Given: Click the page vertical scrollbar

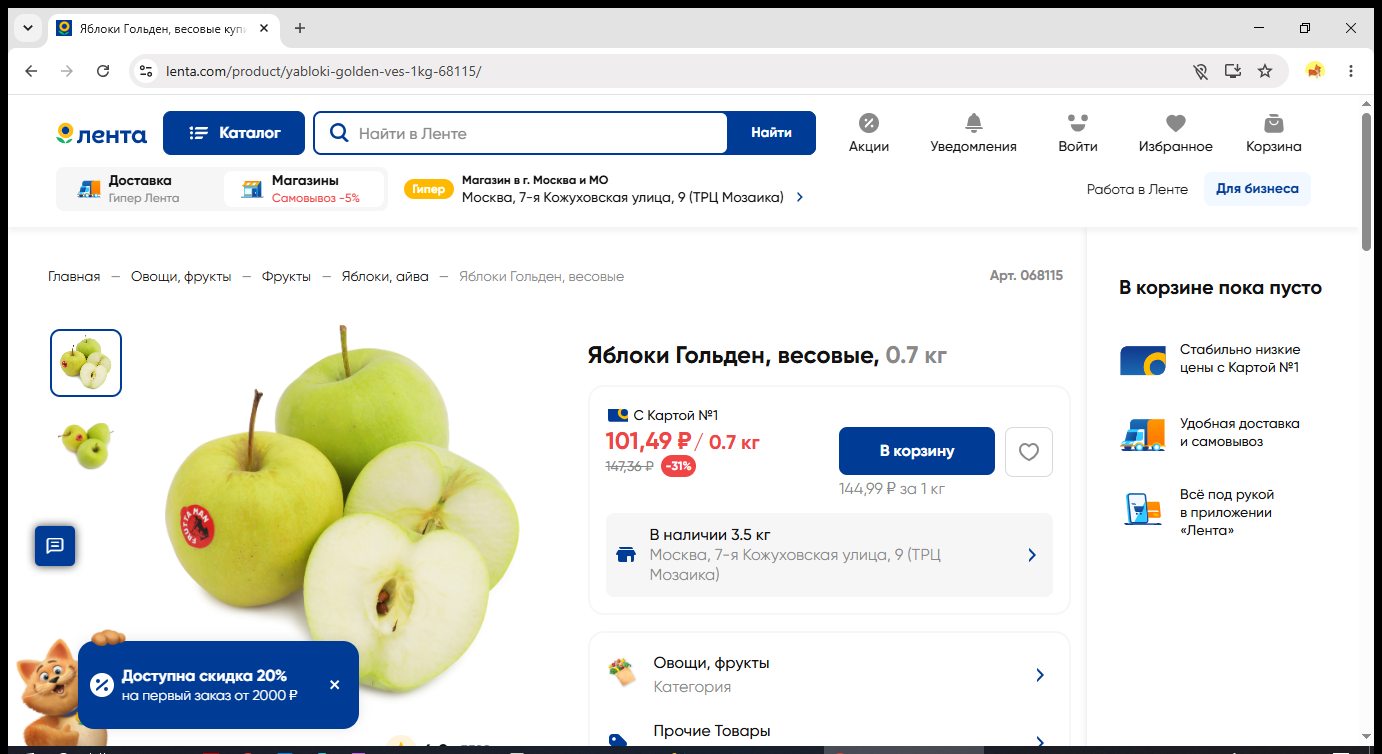Looking at the screenshot, I should coord(1367,182).
